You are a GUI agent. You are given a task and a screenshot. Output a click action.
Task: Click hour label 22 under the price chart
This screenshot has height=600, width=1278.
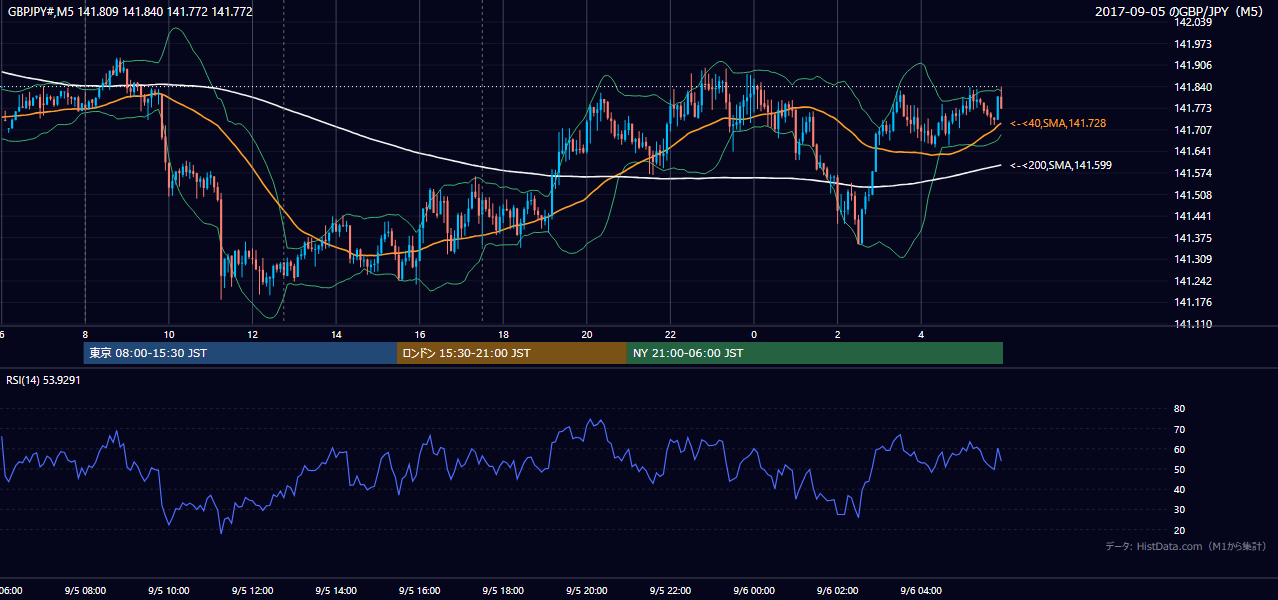point(670,335)
